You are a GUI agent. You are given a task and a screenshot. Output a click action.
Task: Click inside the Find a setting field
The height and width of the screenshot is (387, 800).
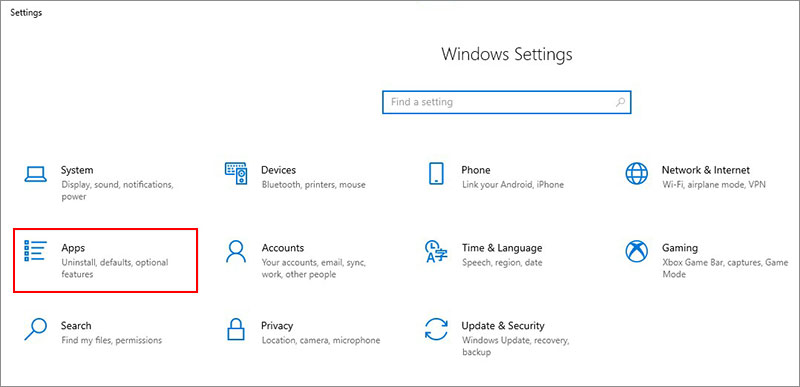[x=507, y=102]
